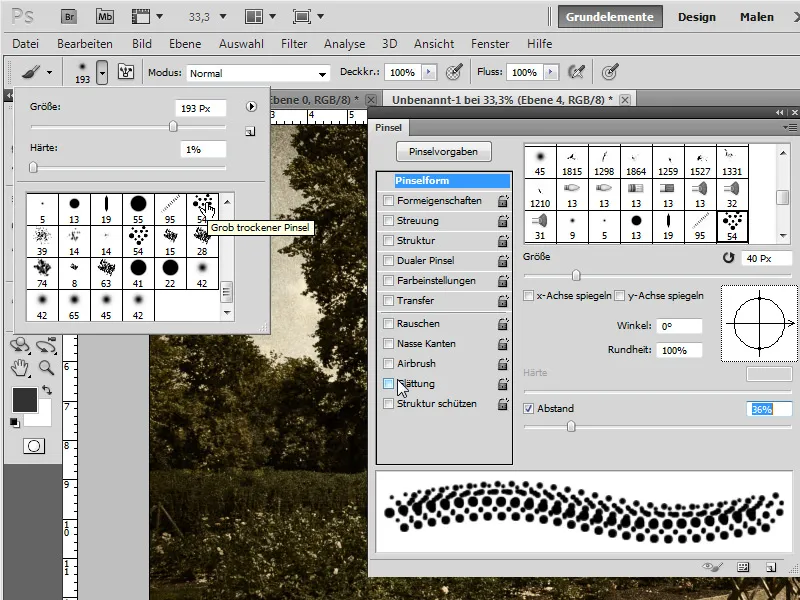Uncheck the Abstand checkbox
Screen dimensions: 800x600
click(529, 408)
